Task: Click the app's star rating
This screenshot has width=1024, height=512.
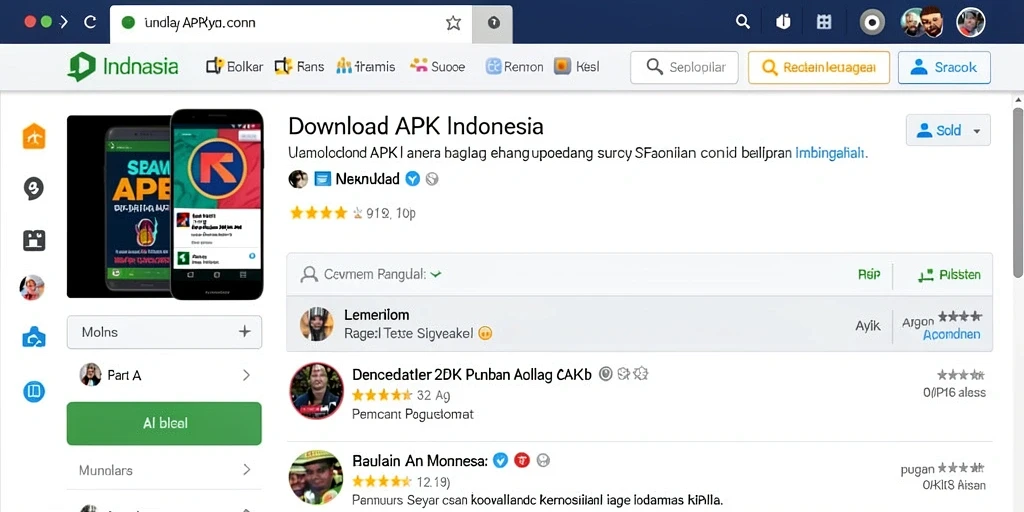Action: pos(326,213)
